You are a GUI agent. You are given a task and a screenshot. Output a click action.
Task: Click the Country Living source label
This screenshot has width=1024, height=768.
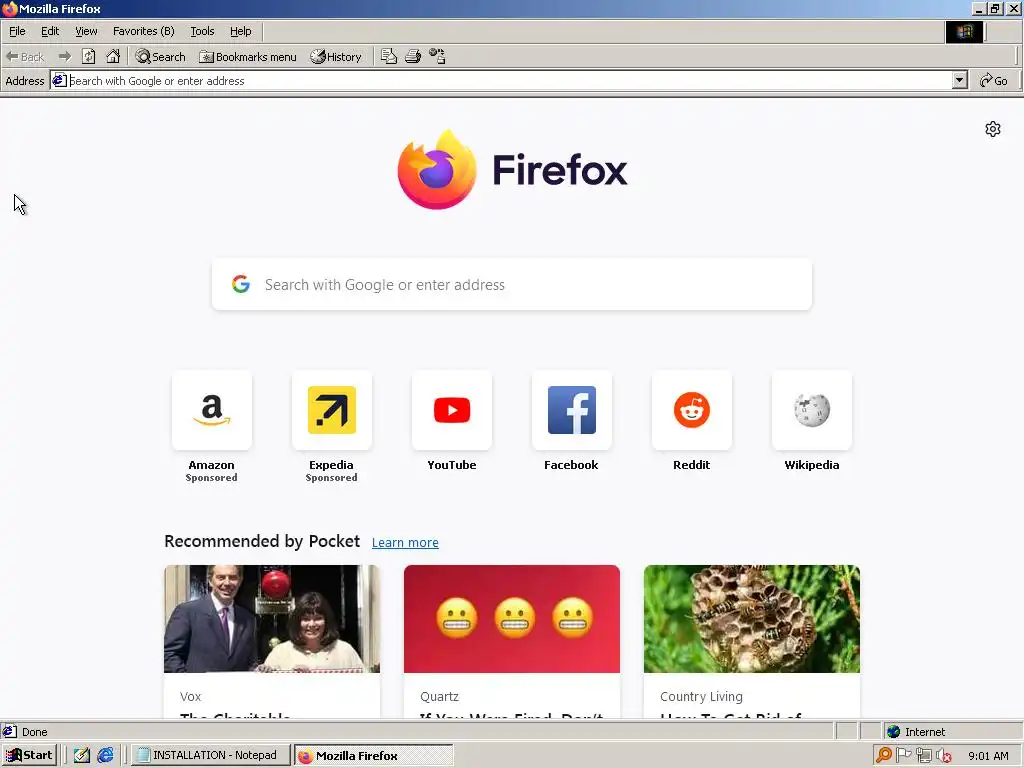click(x=701, y=696)
